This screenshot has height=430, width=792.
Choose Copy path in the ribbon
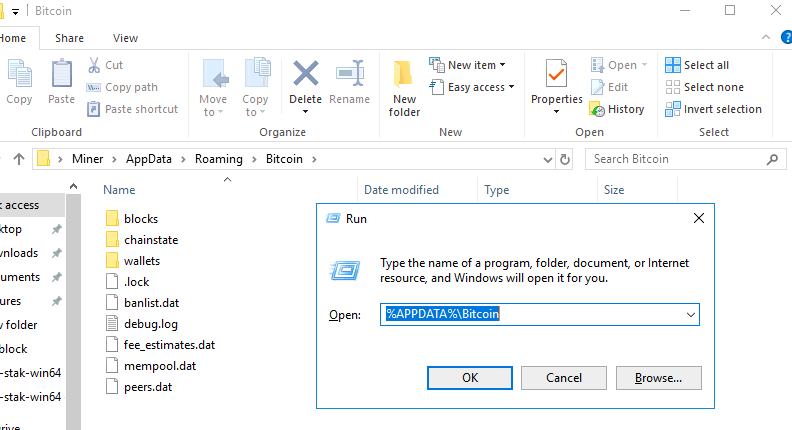click(122, 87)
